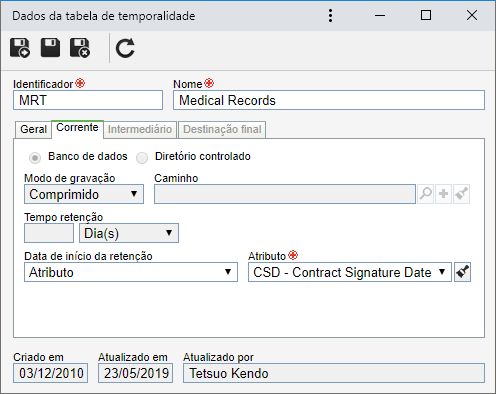Open the CSD - Contract Signature Date dropdown

tap(350, 272)
